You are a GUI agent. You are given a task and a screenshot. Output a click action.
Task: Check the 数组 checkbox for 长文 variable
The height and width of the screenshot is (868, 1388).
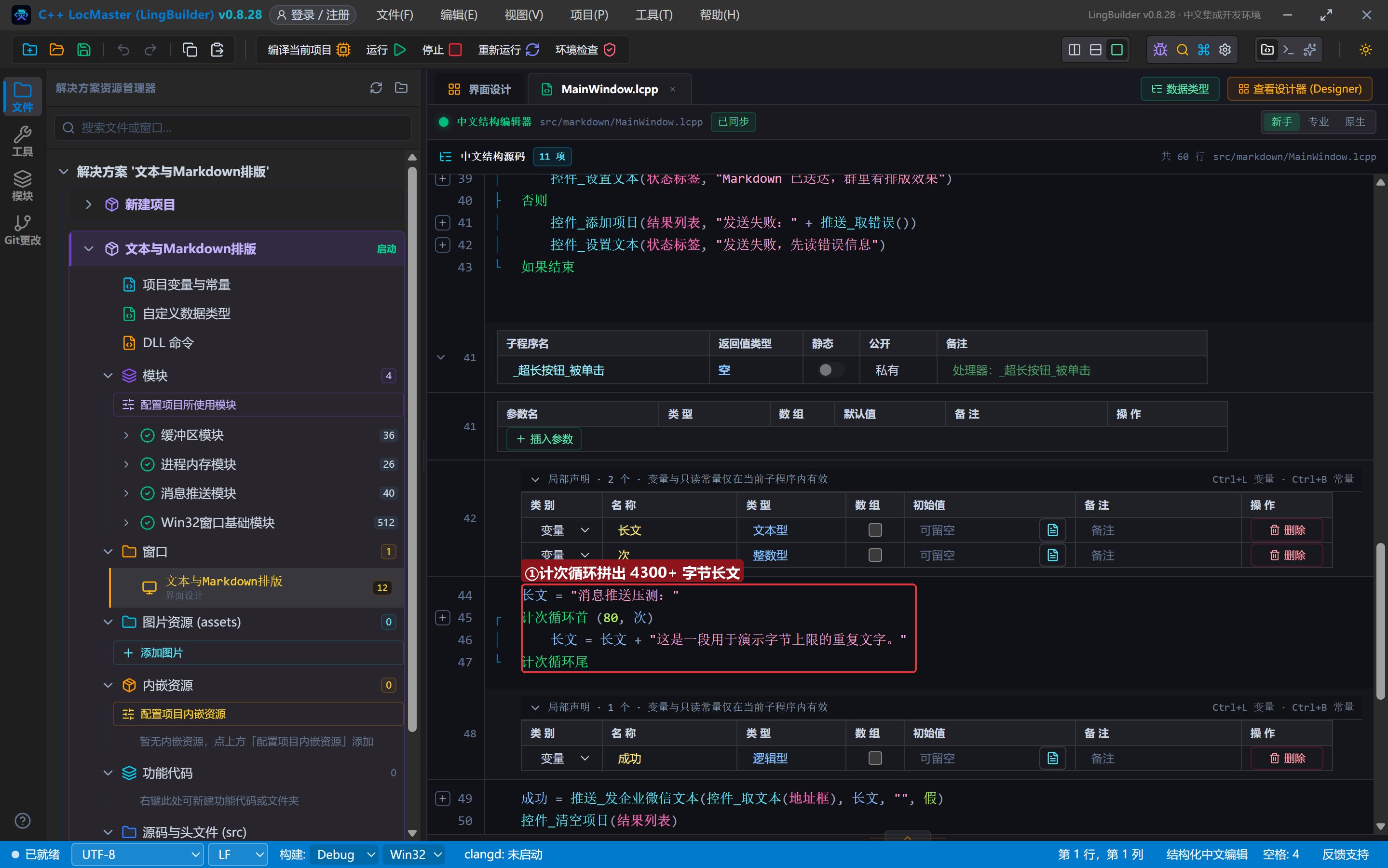(875, 530)
